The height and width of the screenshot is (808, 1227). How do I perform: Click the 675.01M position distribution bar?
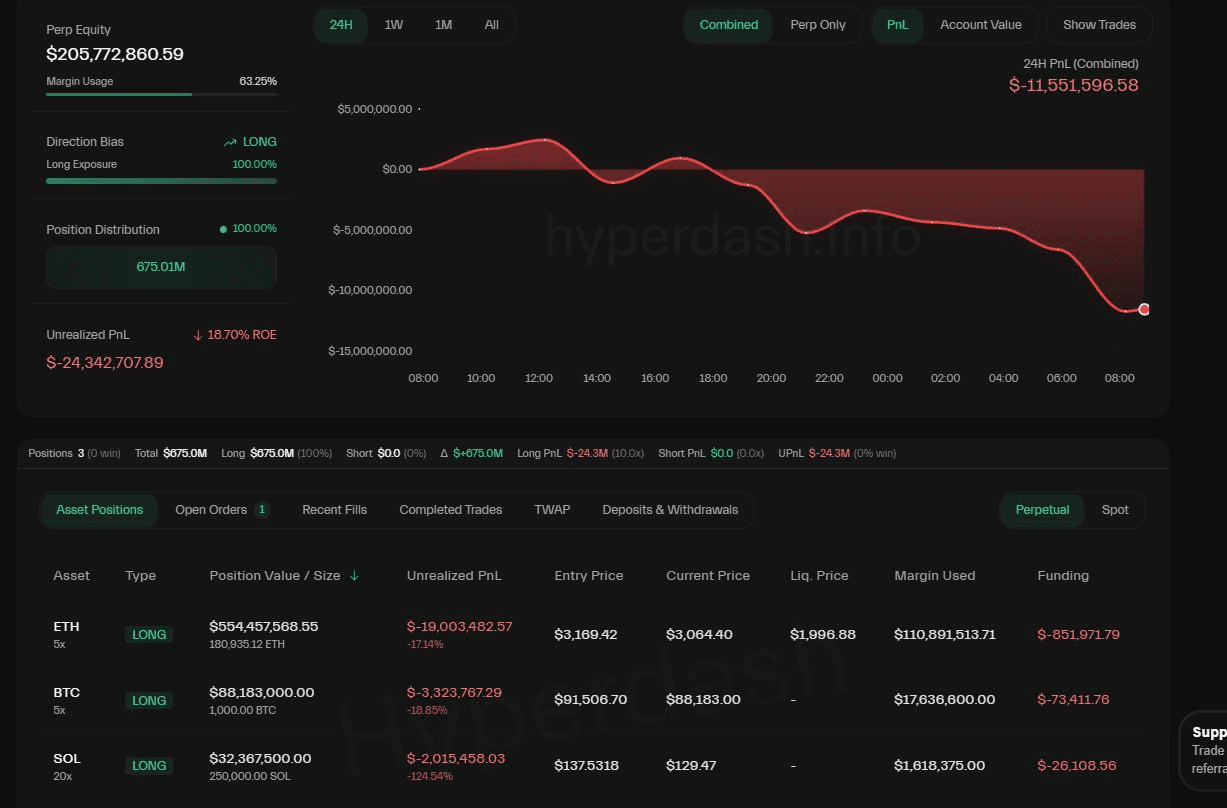click(161, 267)
